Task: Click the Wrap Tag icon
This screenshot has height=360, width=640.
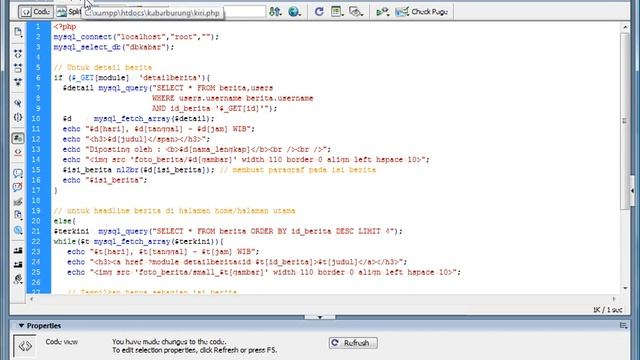Action: pyautogui.click(x=18, y=201)
